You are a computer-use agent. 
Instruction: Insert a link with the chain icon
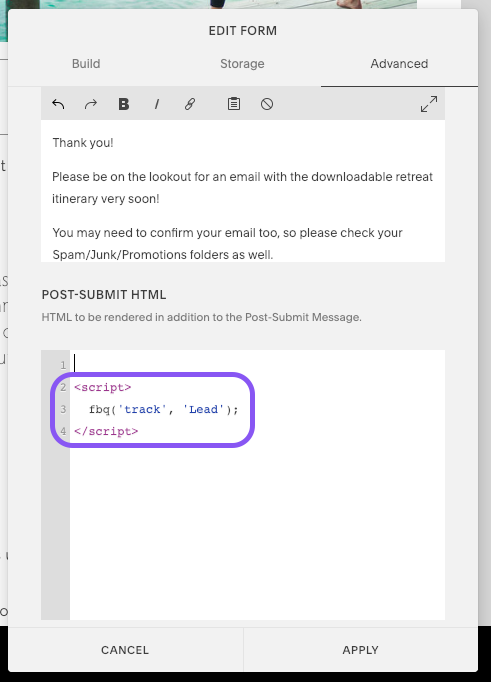click(x=190, y=104)
